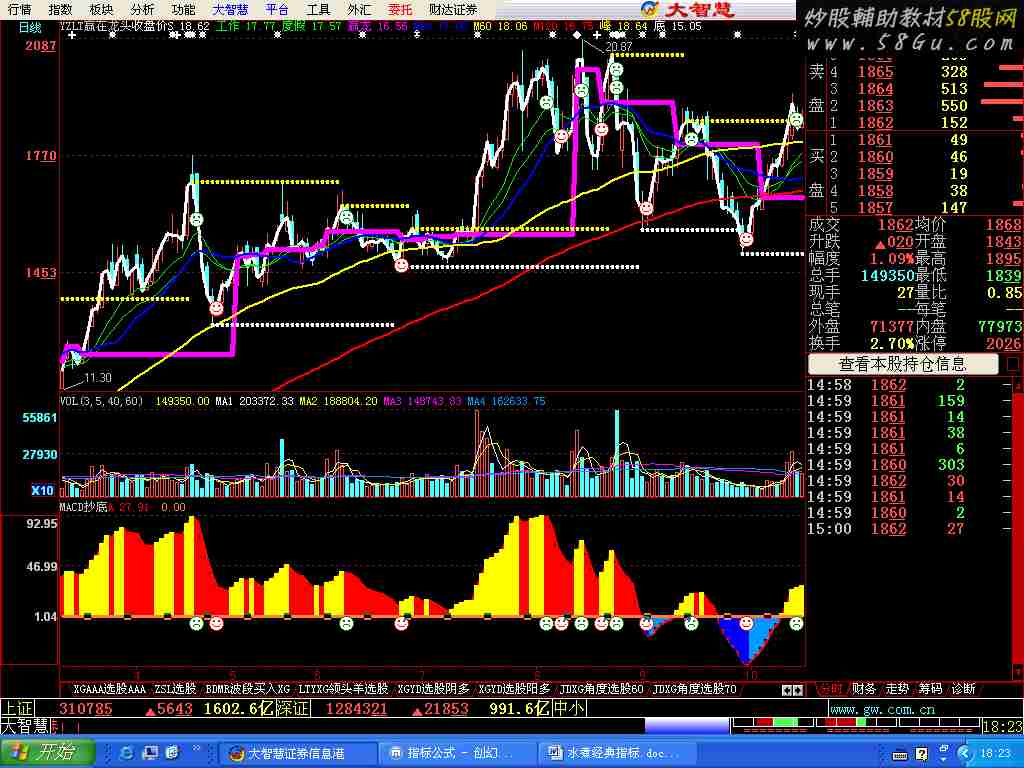Open the 工具 menu

click(318, 9)
